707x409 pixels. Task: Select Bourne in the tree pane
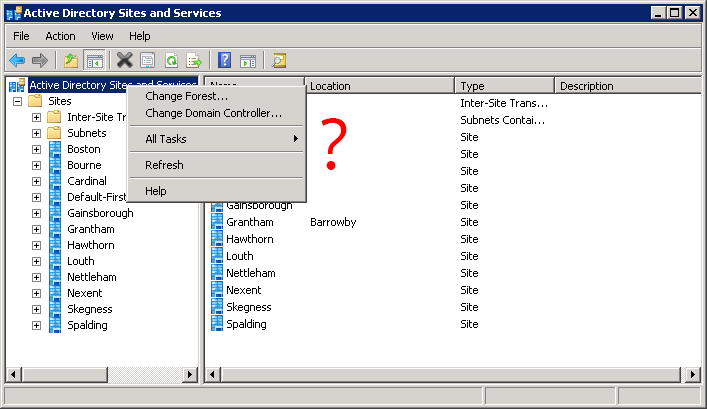pos(84,165)
